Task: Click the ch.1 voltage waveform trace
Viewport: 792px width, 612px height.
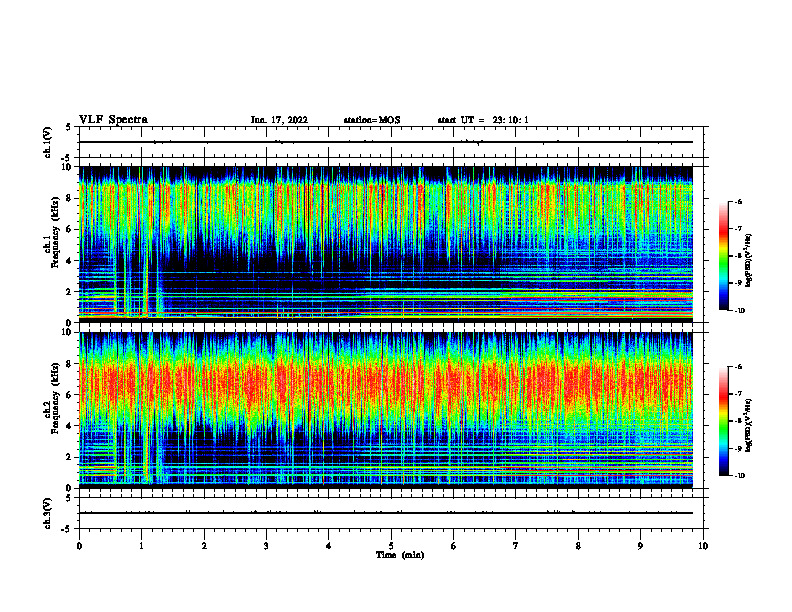Action: 386,142
